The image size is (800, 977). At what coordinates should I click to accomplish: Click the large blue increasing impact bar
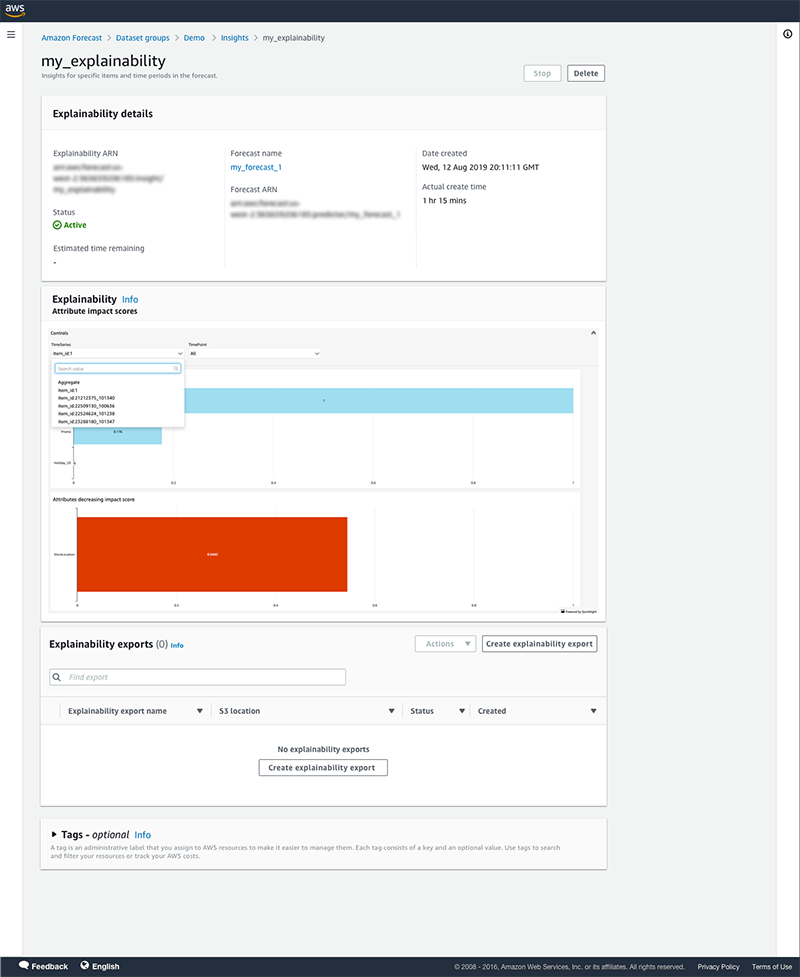pyautogui.click(x=378, y=400)
